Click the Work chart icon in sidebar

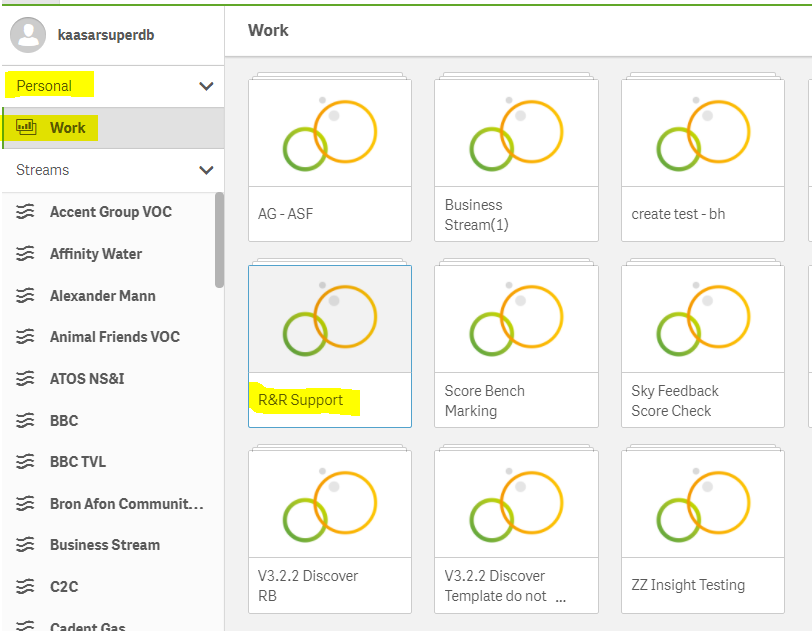pos(26,127)
